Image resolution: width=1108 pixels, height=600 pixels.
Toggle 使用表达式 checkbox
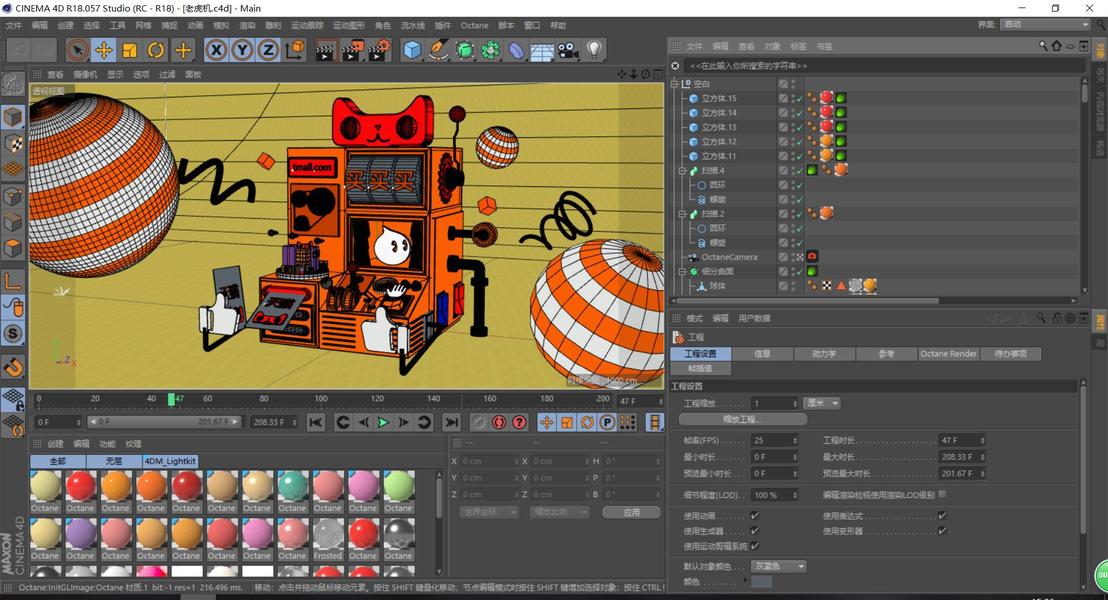(942, 516)
